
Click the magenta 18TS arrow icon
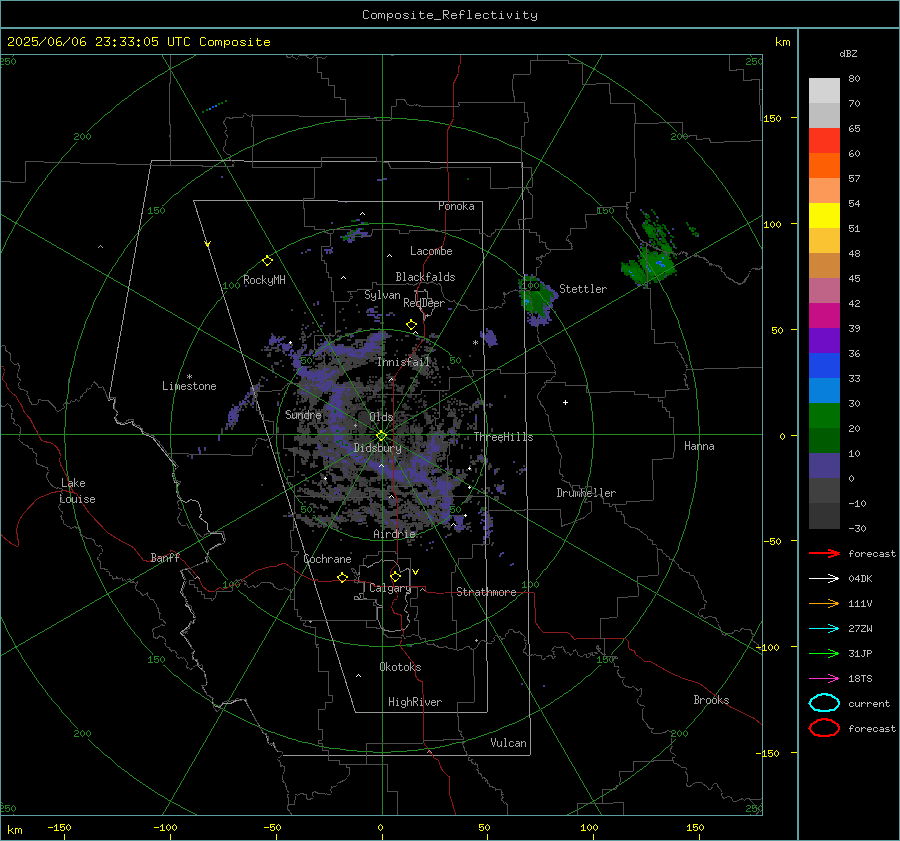824,679
